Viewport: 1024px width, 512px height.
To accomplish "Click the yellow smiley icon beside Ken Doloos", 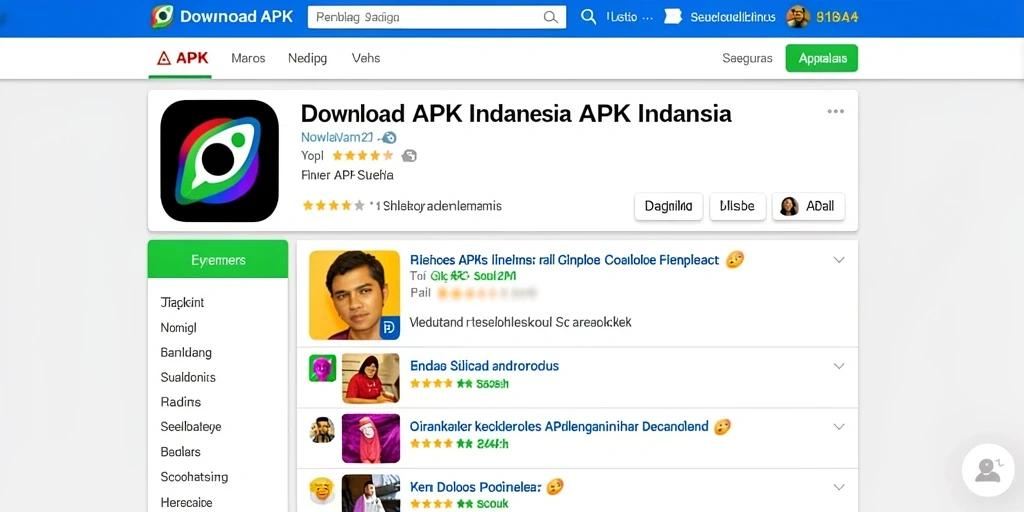I will pyautogui.click(x=322, y=490).
